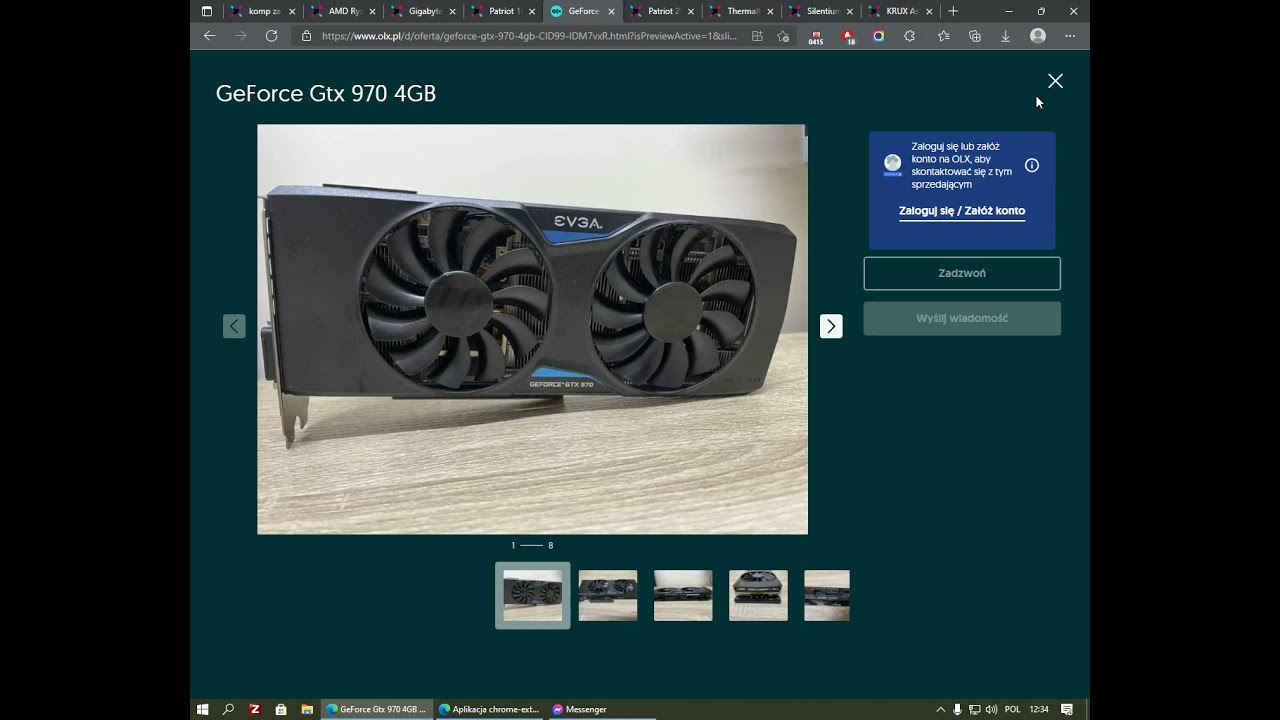Viewport: 1280px width, 720px height.
Task: Click the main EVGA graphics card photo
Action: 532,329
